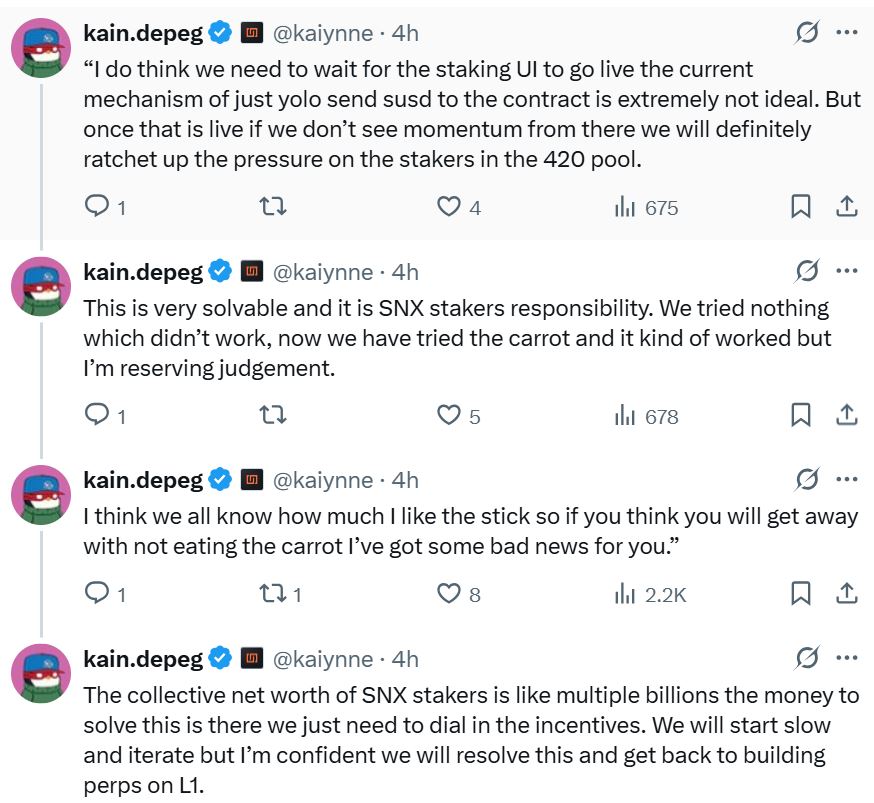Bookmark the staking UI tweet
Image resolution: width=874 pixels, height=803 pixels.
coord(801,206)
